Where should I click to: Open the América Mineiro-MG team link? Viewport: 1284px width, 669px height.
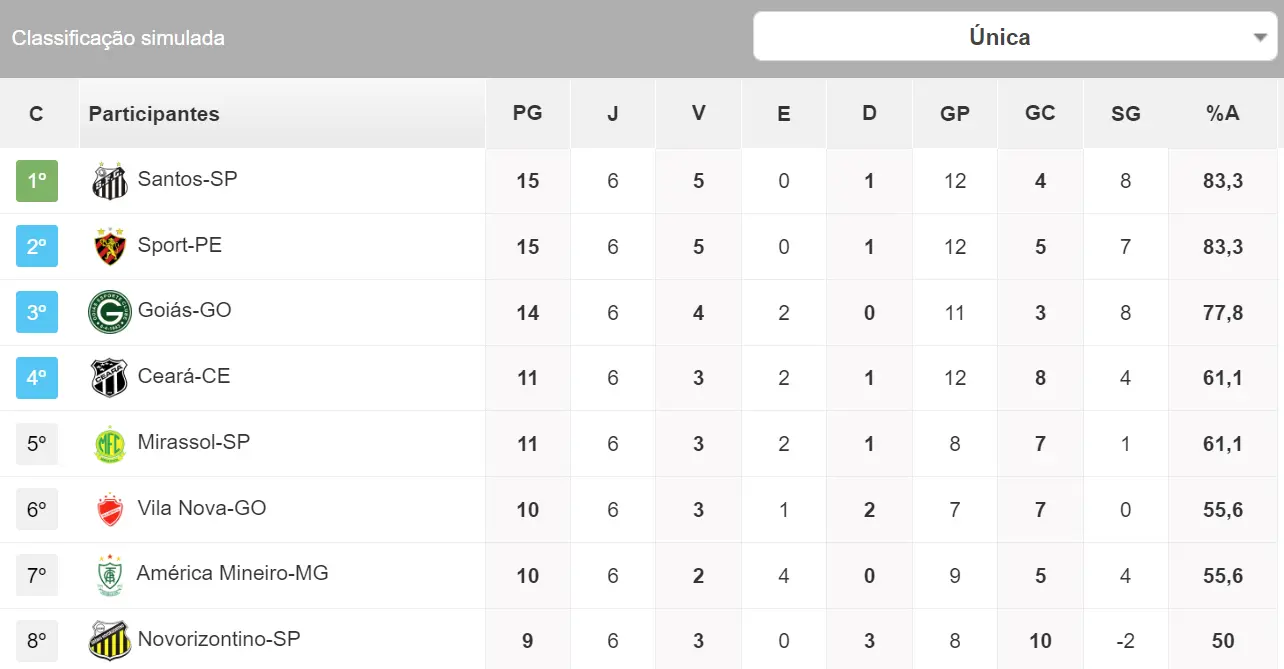tap(232, 573)
